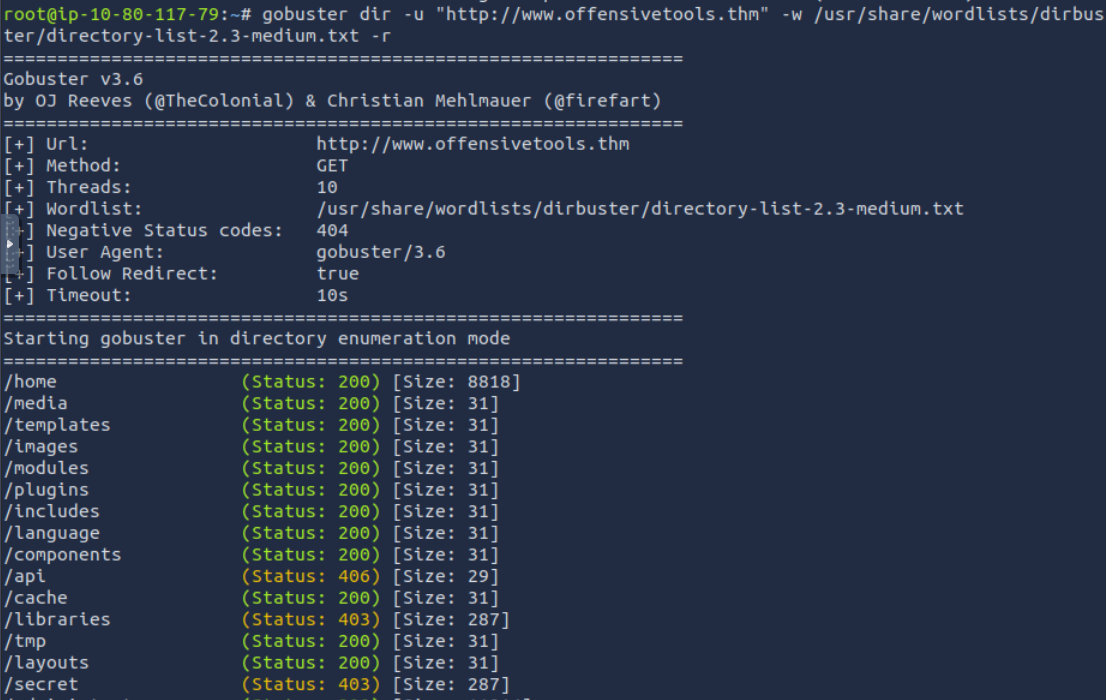Click the /modules directory entry
This screenshot has width=1106, height=700.
pos(46,468)
